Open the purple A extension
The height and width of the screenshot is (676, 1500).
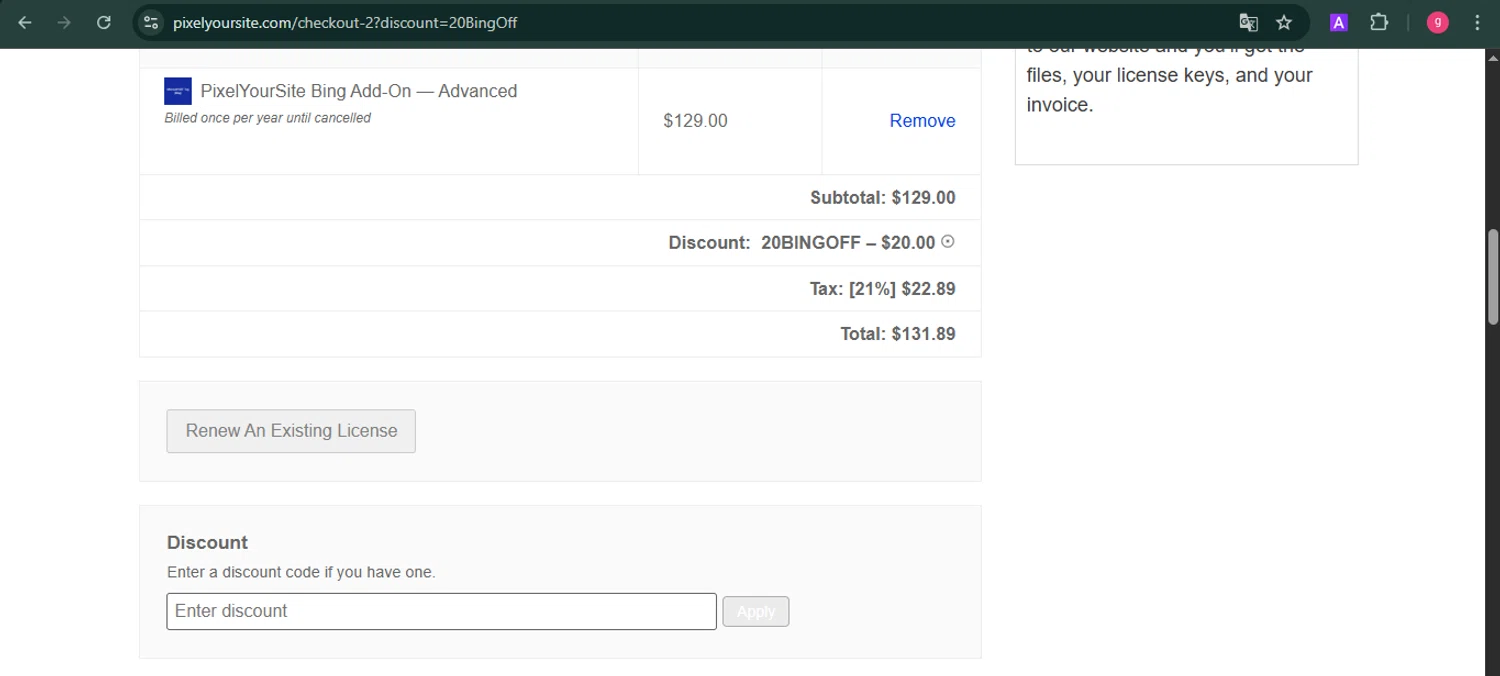1339,22
